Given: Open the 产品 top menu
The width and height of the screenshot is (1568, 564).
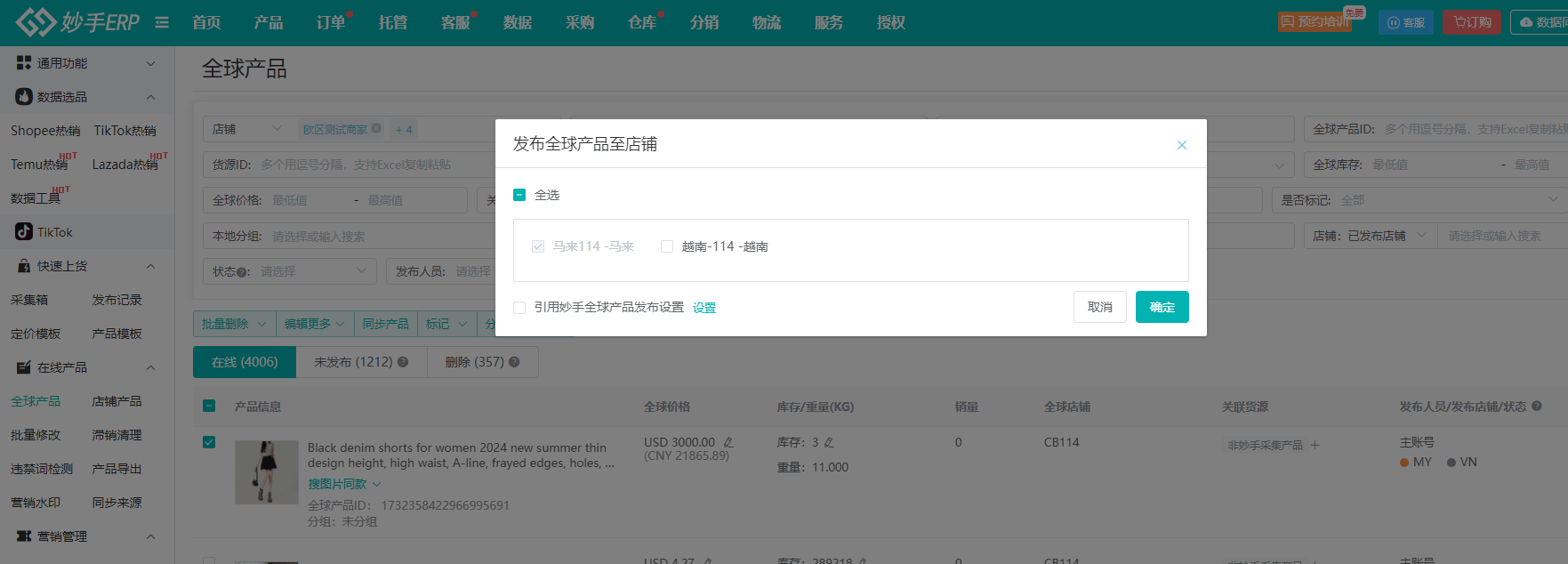Looking at the screenshot, I should click(269, 22).
